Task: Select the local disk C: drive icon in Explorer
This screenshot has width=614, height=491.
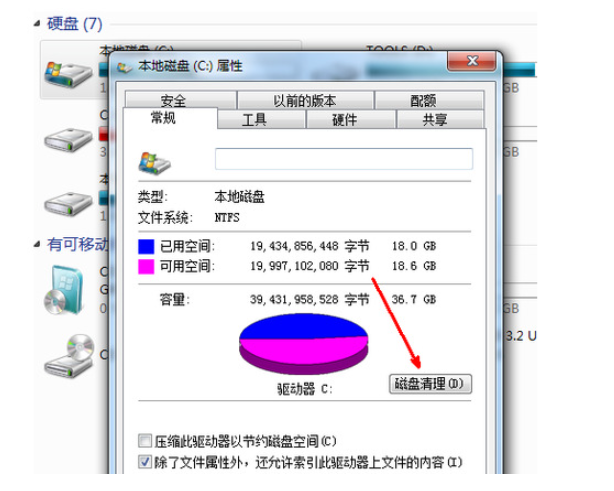Action: coord(68,74)
